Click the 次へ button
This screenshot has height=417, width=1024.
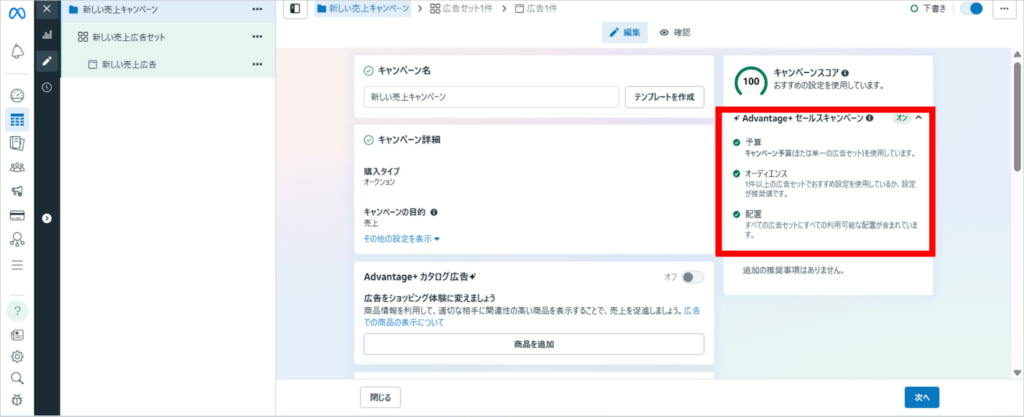pos(921,397)
